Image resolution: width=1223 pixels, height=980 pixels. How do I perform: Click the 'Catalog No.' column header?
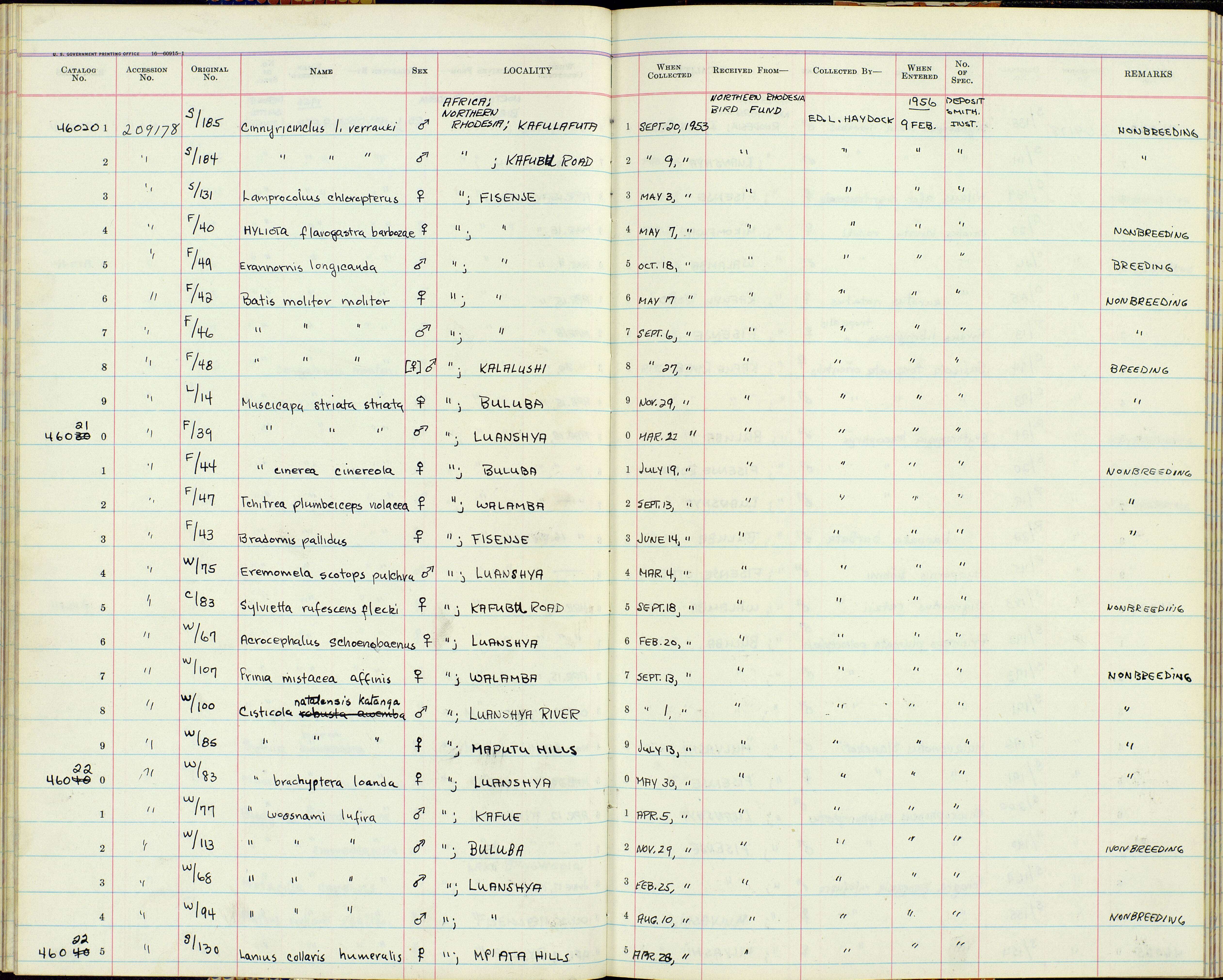79,74
